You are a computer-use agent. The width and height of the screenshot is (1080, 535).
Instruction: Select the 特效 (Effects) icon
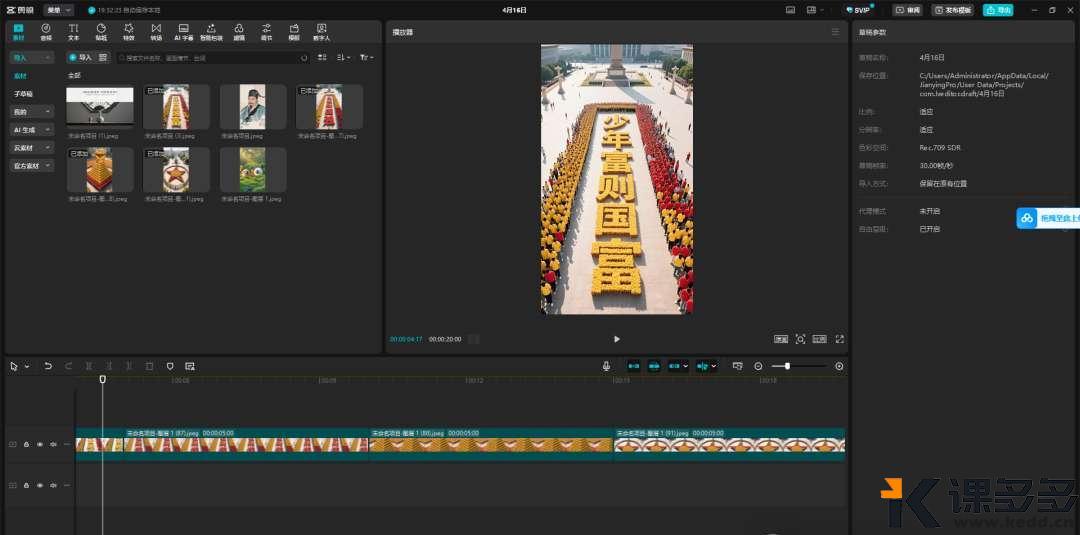click(128, 31)
